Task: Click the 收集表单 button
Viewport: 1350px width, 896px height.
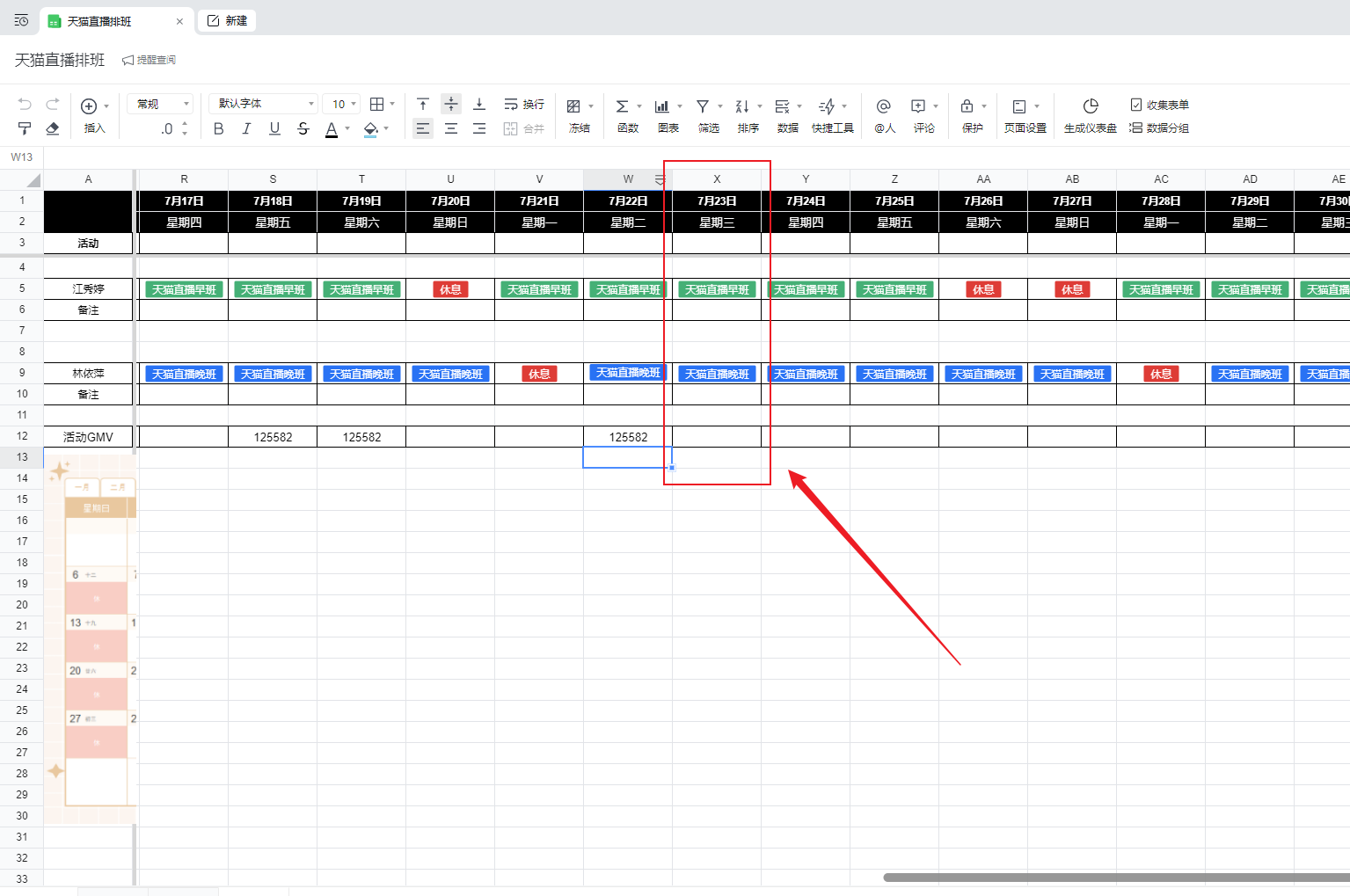Action: (x=1159, y=105)
